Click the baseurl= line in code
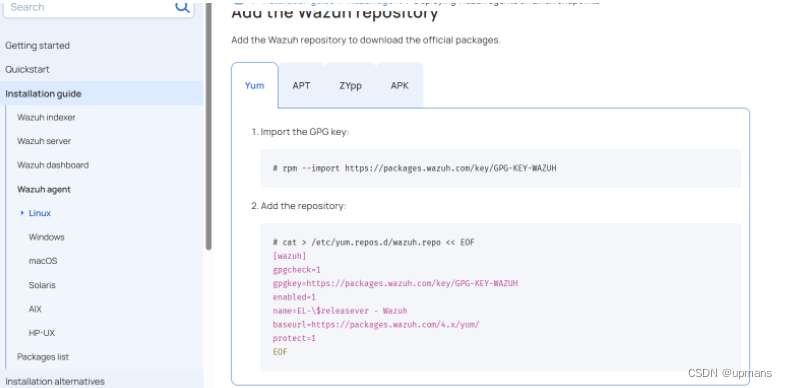The image size is (787, 388). [x=376, y=325]
